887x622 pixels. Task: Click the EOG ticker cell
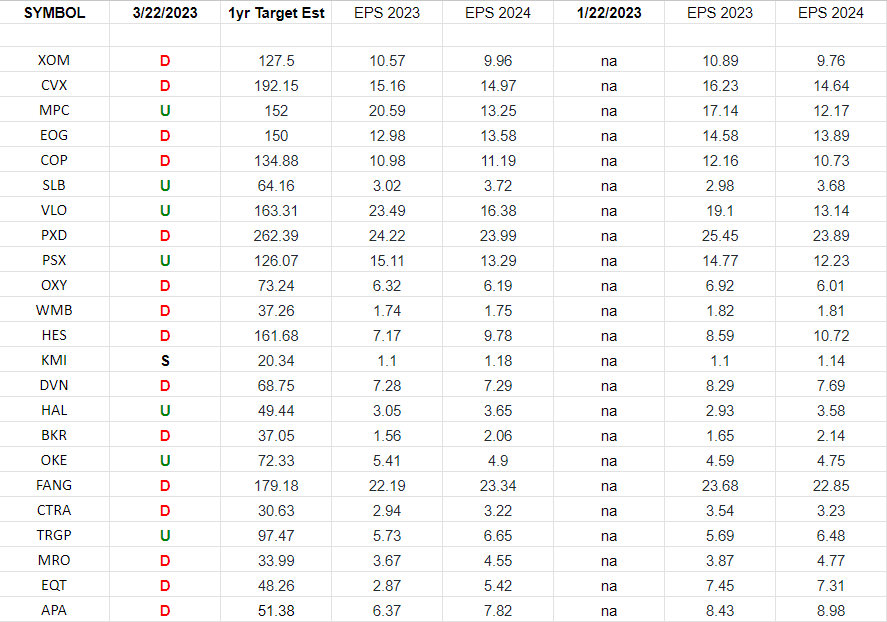point(54,136)
